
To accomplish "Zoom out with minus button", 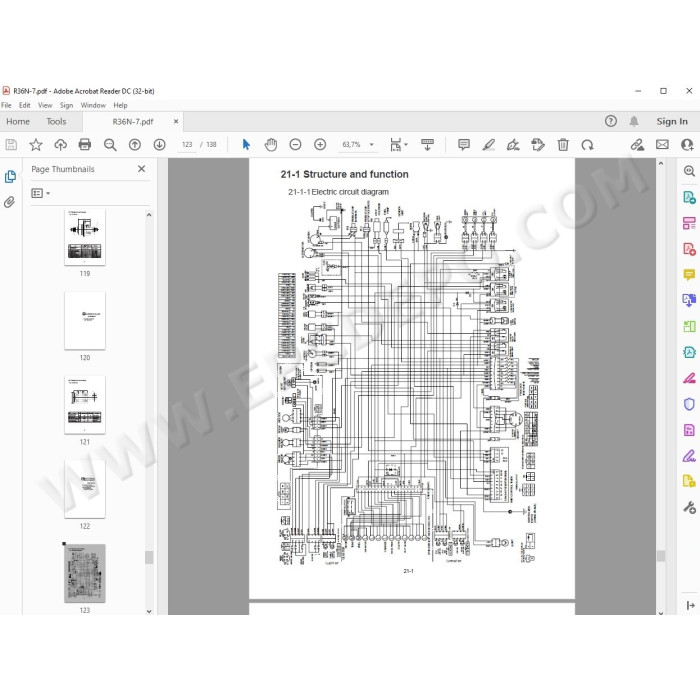I will [295, 145].
